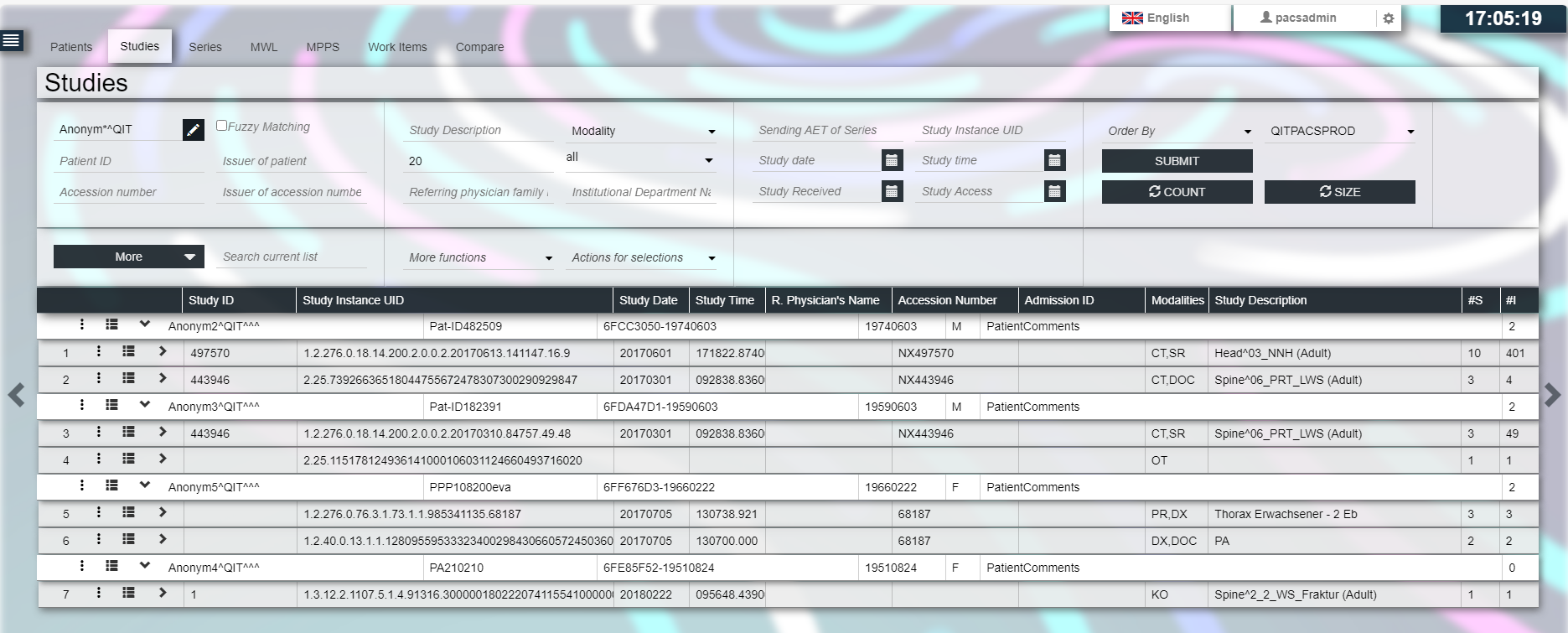1568x633 pixels.
Task: Switch to the Patients tab
Action: pyautogui.click(x=71, y=47)
